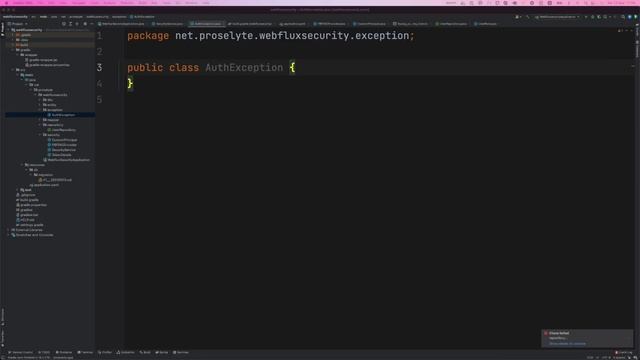Open the V1 migration SQL file

pyautogui.click(x=57, y=180)
